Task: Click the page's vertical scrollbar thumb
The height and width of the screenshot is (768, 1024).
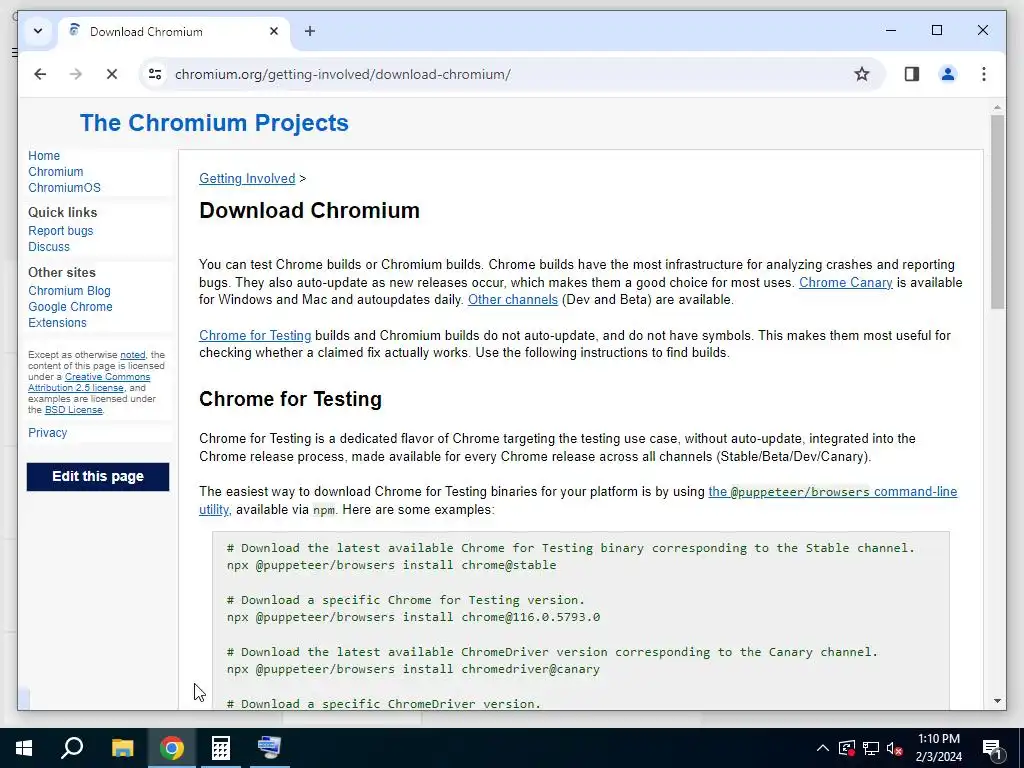Action: click(997, 212)
